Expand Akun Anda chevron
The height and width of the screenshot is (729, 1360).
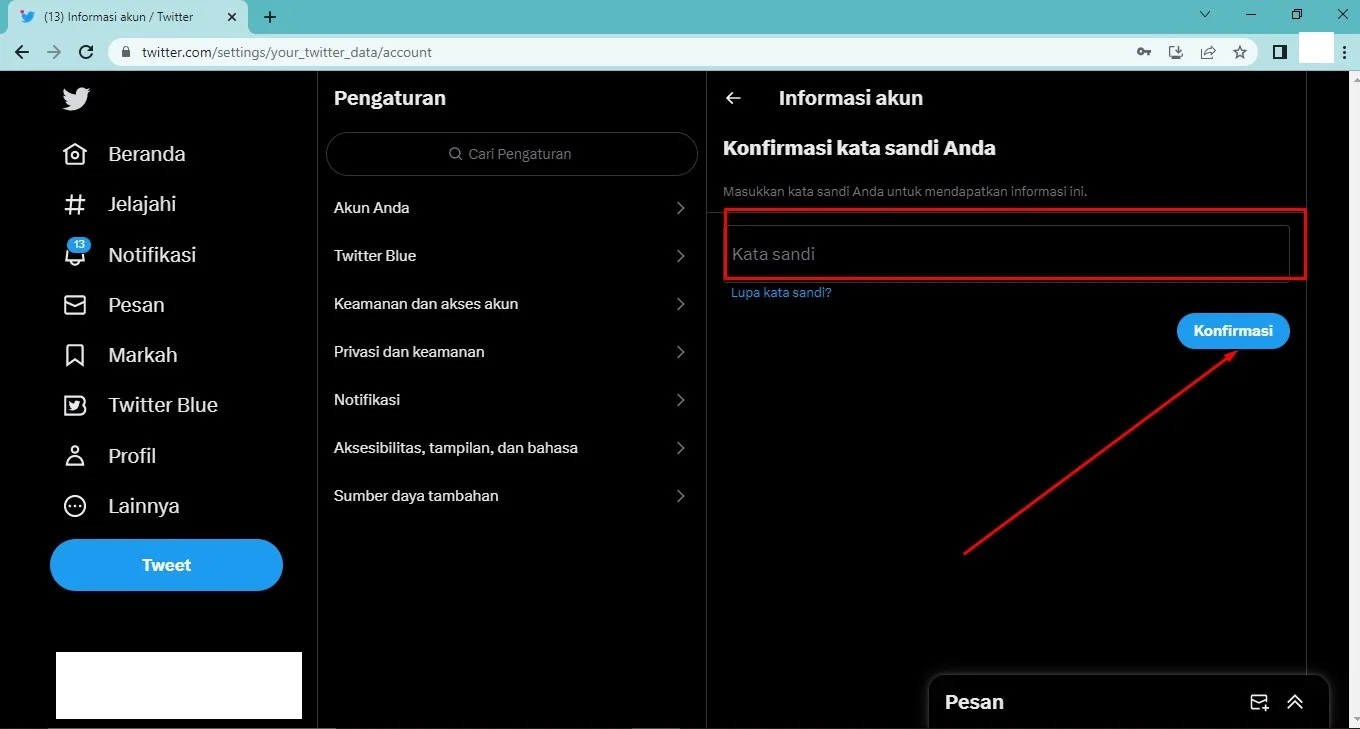[x=681, y=208]
